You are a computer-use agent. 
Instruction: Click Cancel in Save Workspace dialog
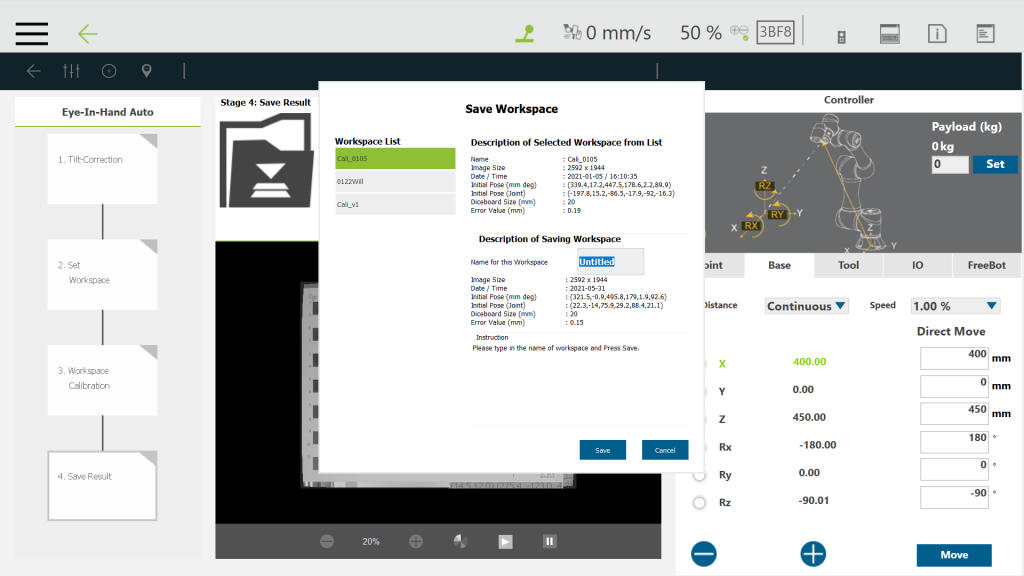(x=665, y=450)
